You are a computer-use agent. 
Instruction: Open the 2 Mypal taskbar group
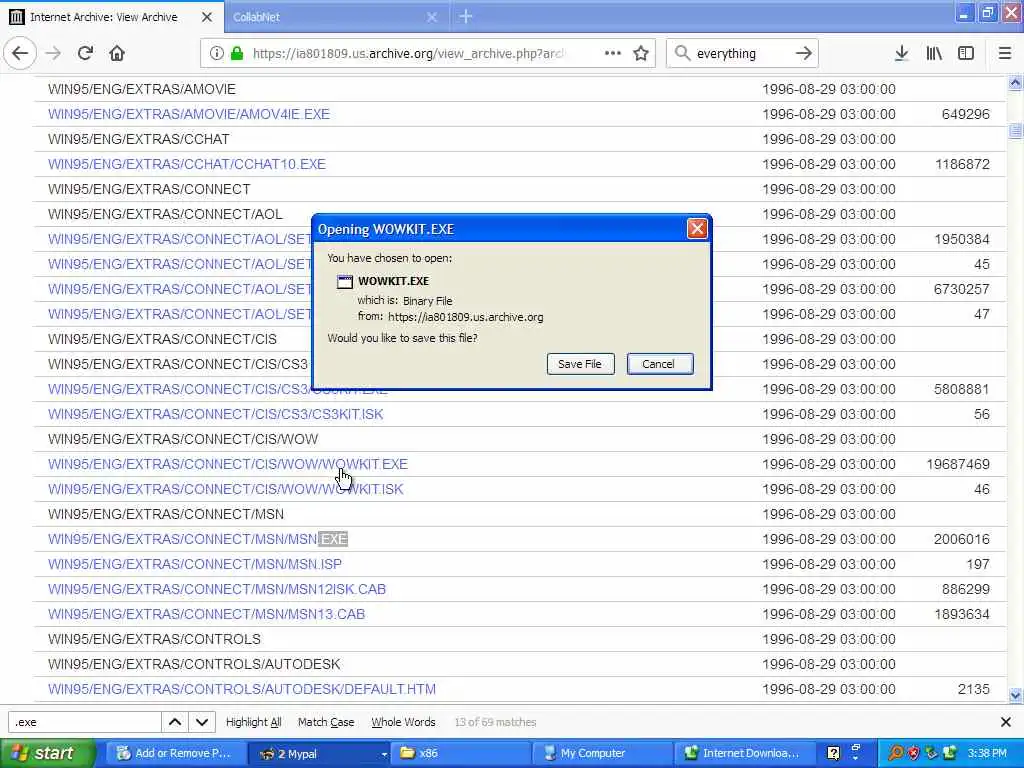tap(319, 753)
